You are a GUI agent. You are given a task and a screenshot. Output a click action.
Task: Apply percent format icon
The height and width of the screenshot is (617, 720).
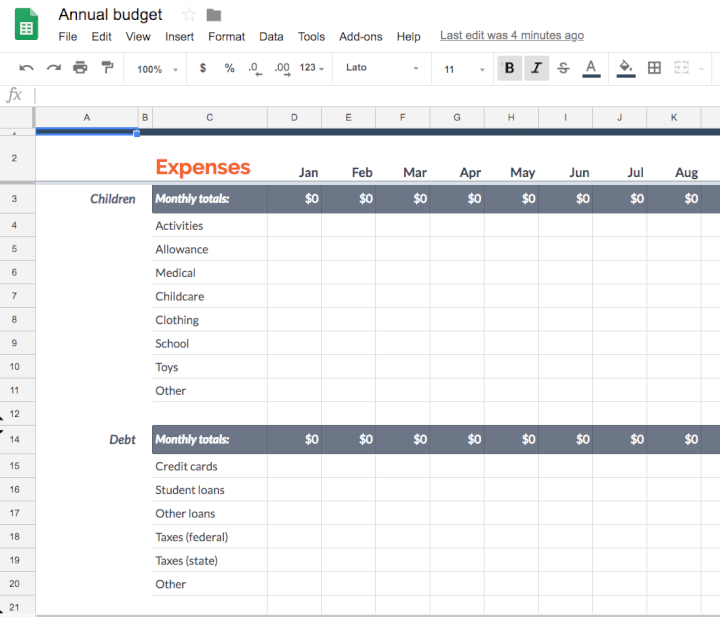click(x=229, y=68)
